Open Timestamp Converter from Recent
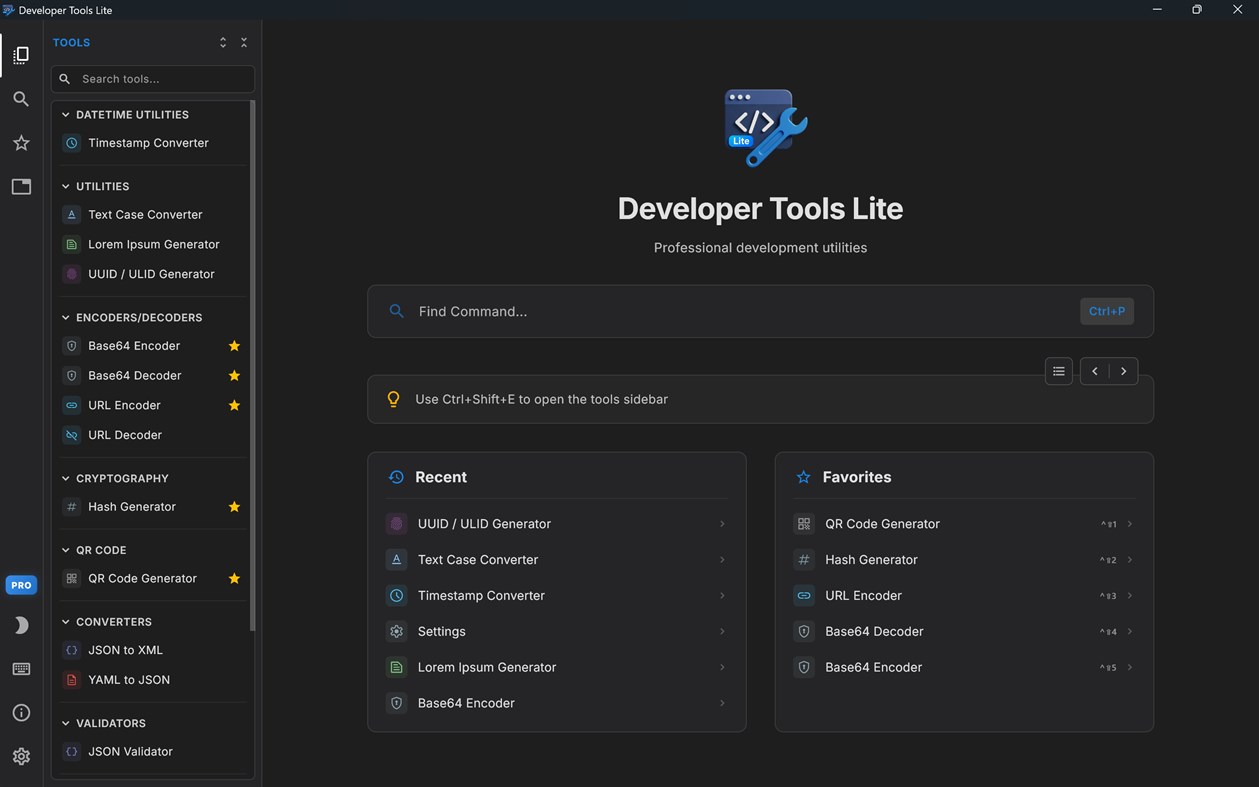The height and width of the screenshot is (787, 1259). click(x=557, y=596)
